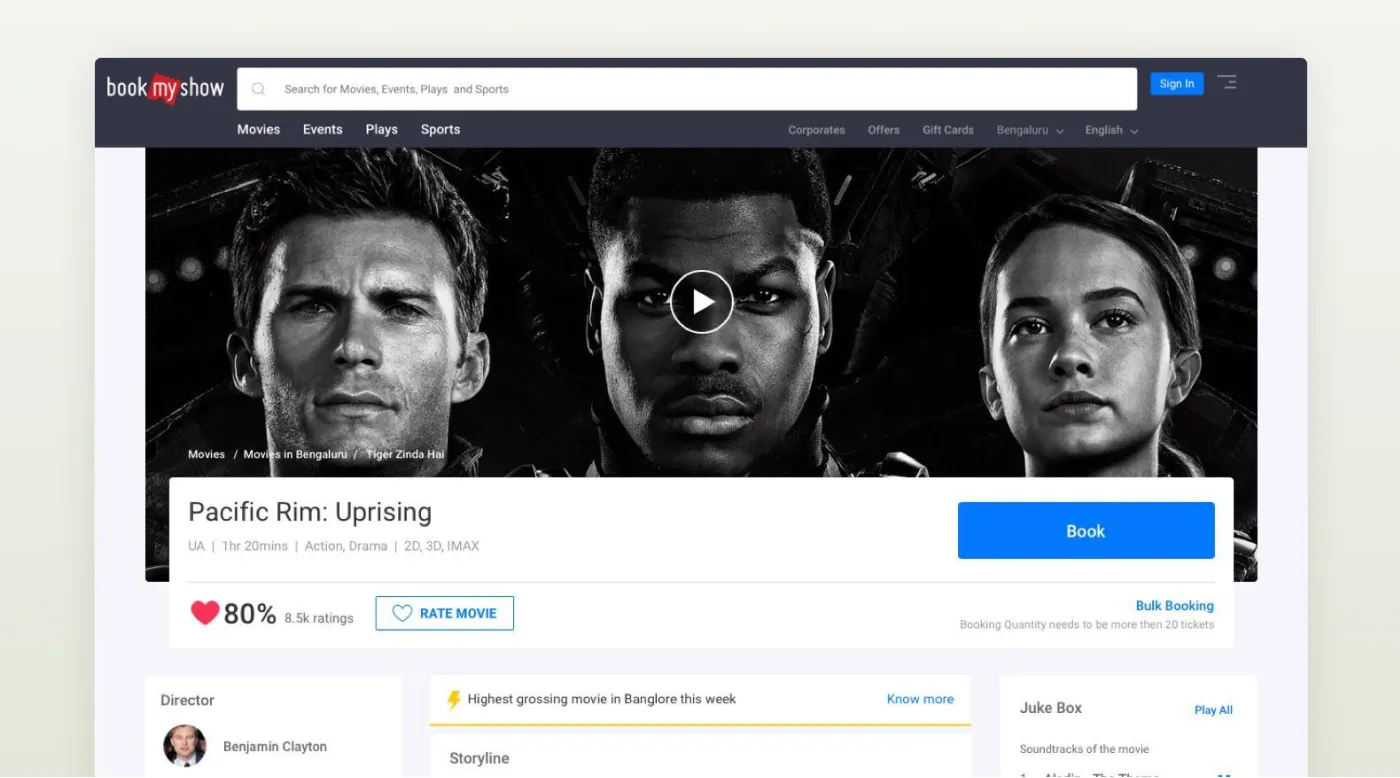Click the Storyline heading
This screenshot has height=778, width=1400.
[479, 758]
